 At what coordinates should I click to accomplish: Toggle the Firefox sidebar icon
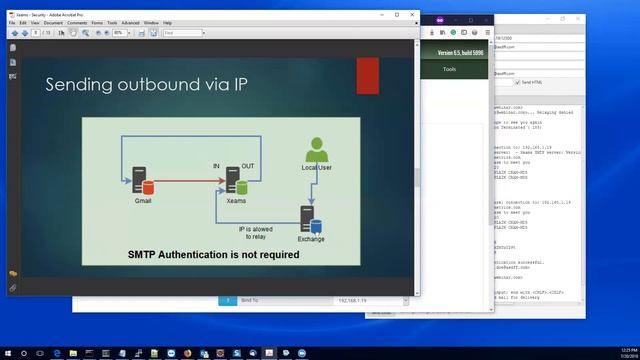[464, 32]
